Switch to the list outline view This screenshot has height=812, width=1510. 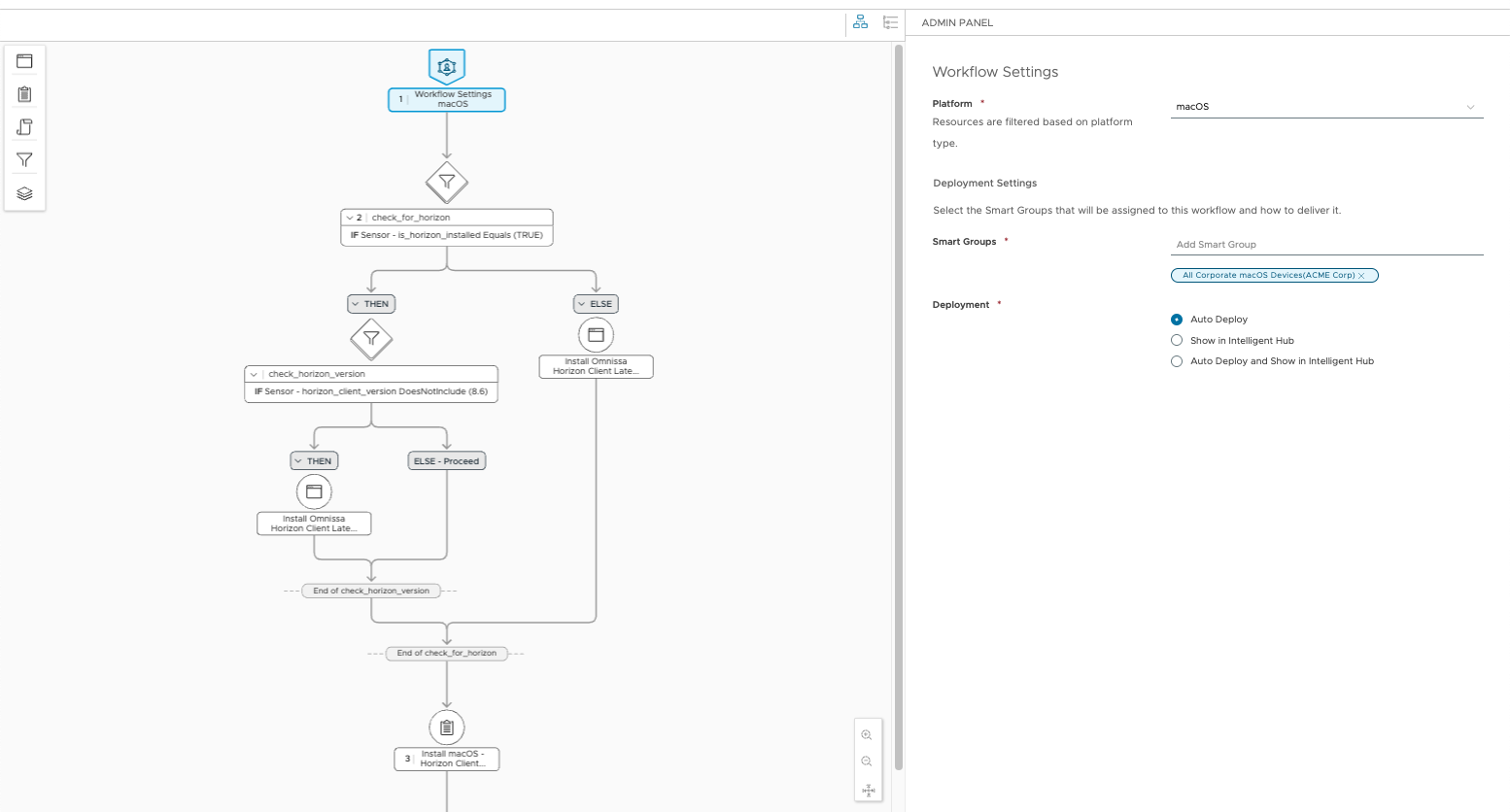[890, 22]
